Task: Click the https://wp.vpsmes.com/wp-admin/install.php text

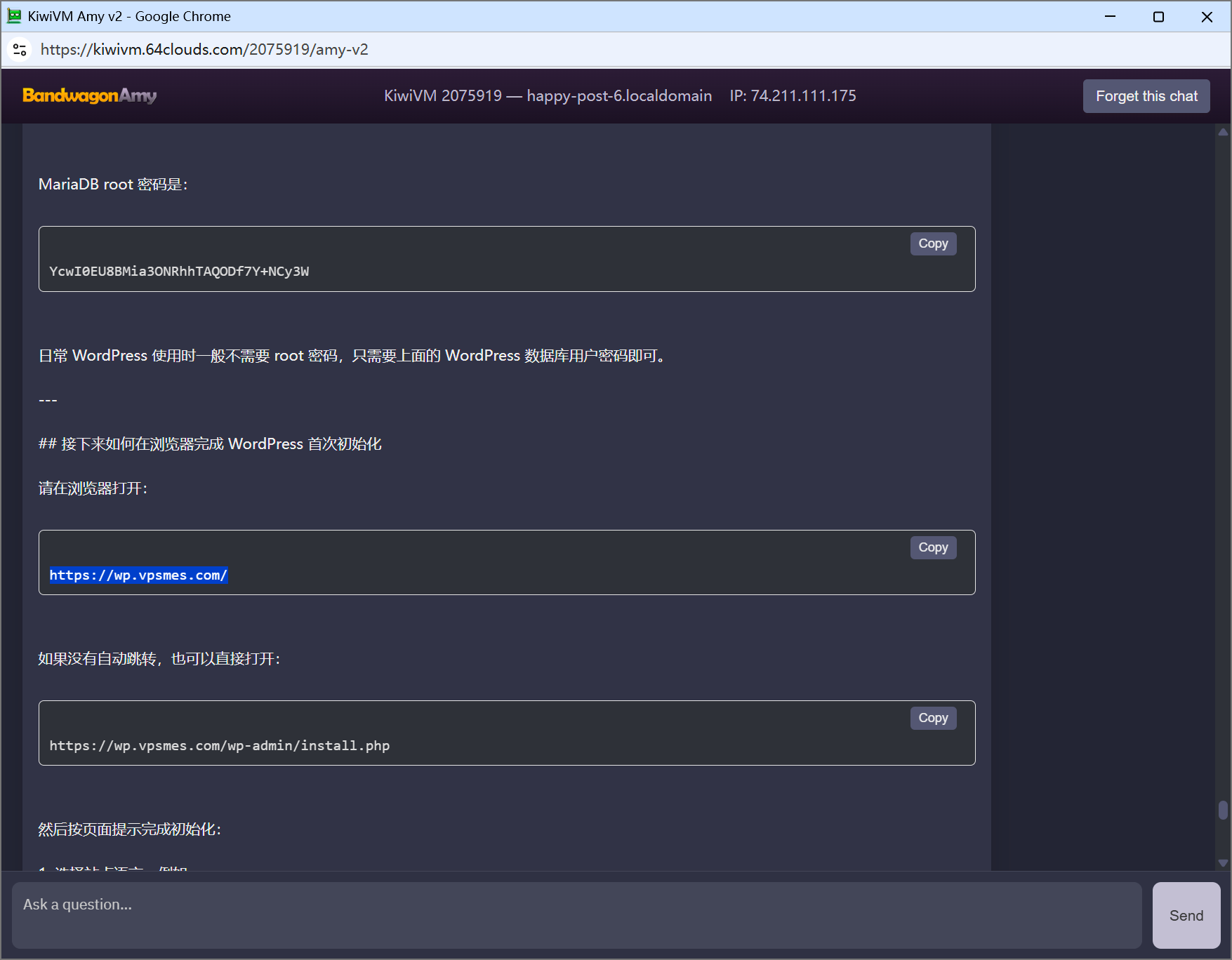Action: point(219,746)
